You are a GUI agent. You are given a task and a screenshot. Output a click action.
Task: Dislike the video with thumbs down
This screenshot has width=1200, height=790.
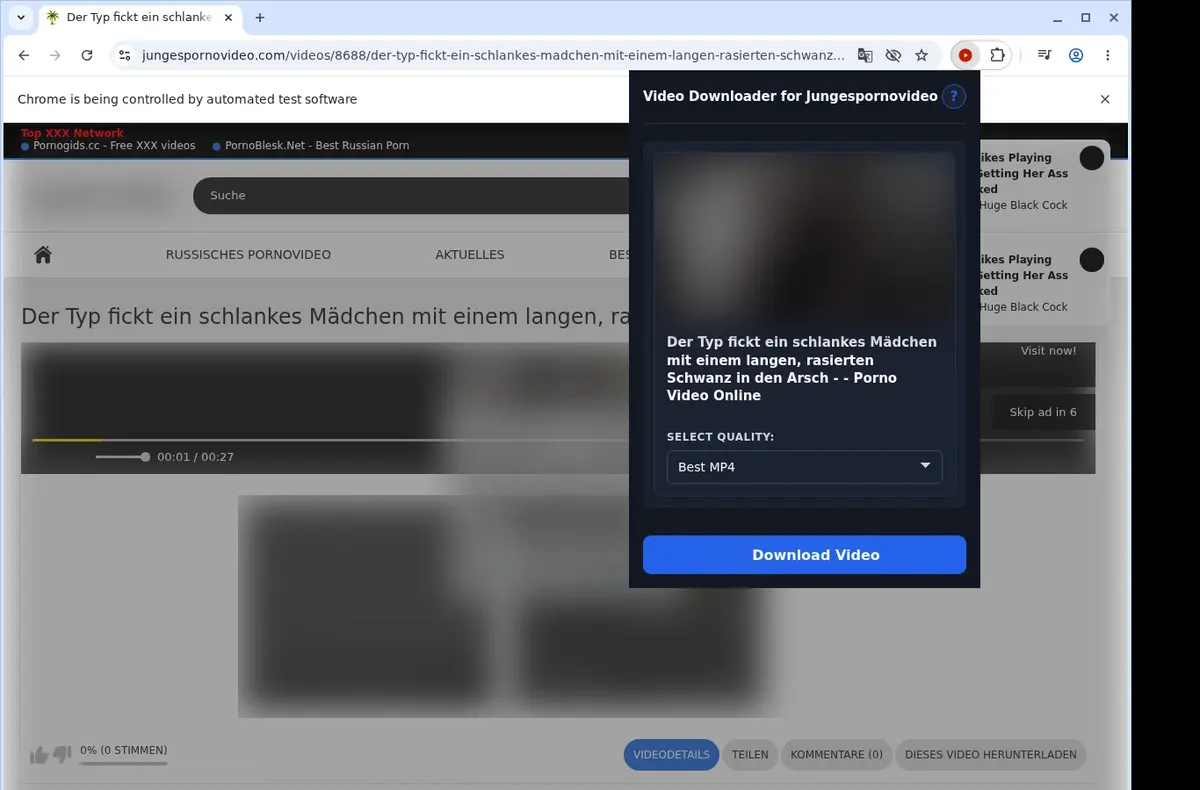point(62,755)
